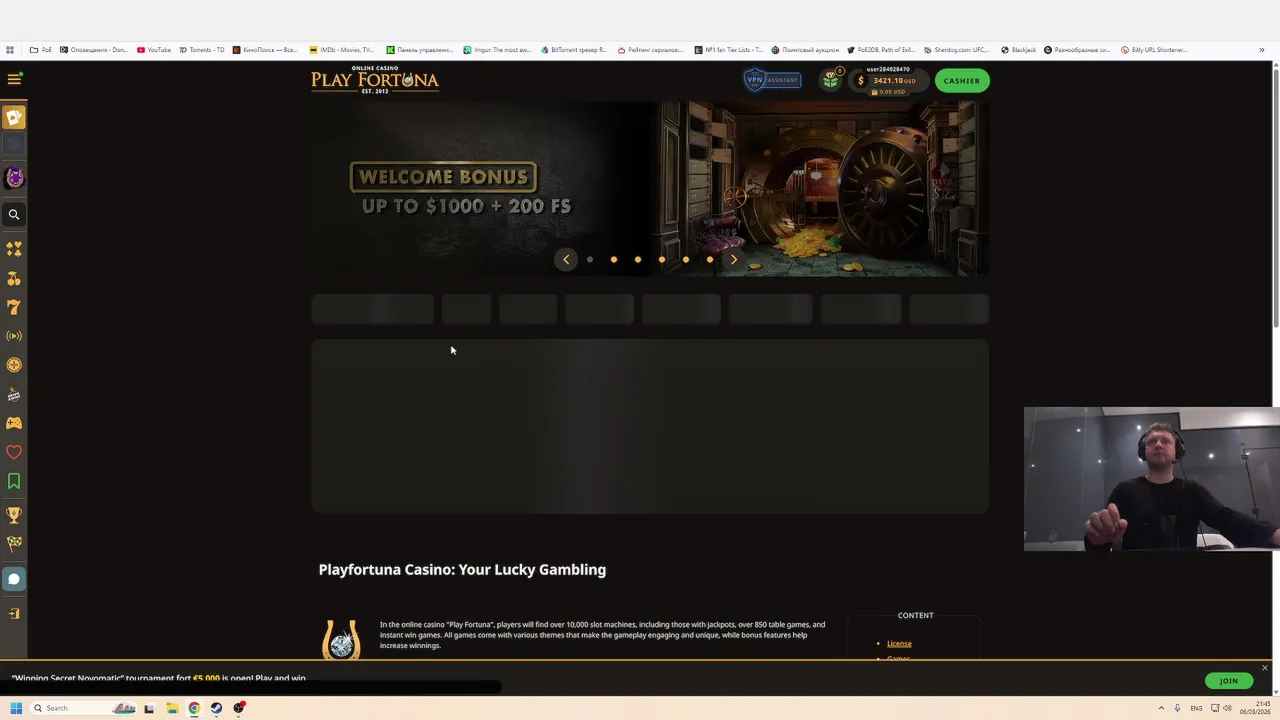This screenshot has width=1280, height=720.
Task: Open the checkered flags icon
Action: point(14,545)
